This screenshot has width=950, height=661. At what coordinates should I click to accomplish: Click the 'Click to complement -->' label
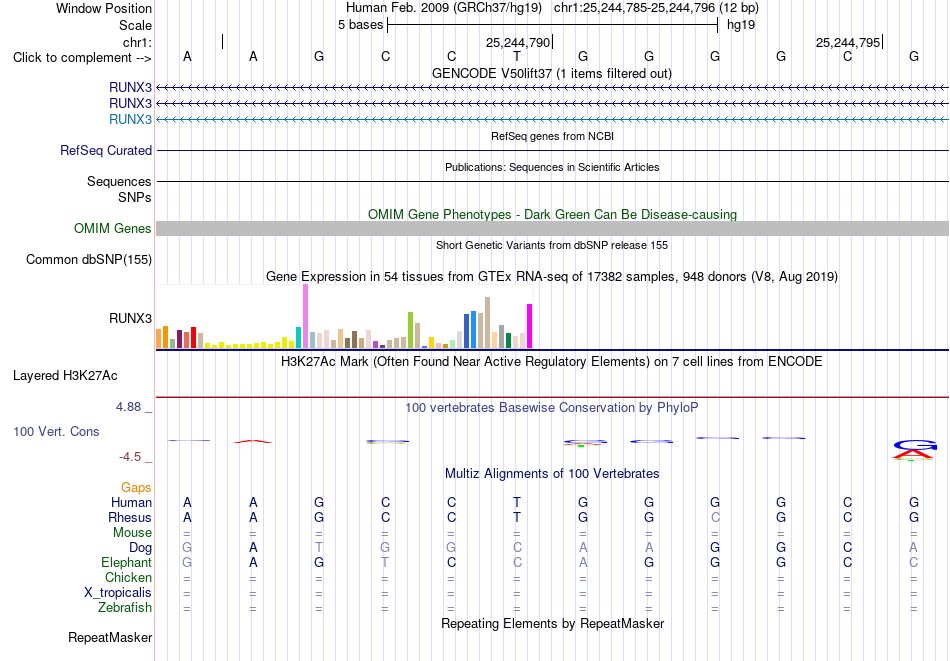click(82, 58)
